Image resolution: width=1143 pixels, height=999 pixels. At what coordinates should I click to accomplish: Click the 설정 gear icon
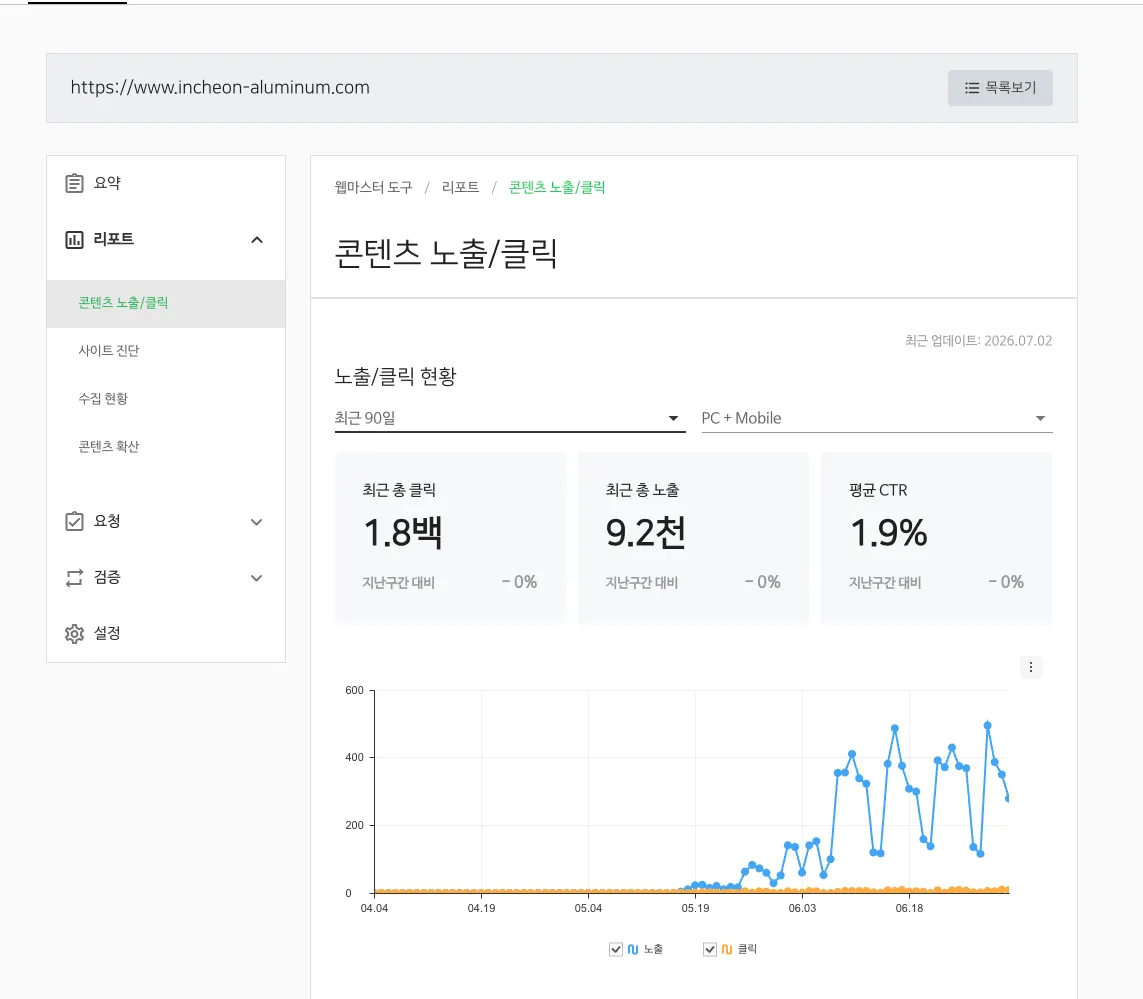tap(74, 634)
